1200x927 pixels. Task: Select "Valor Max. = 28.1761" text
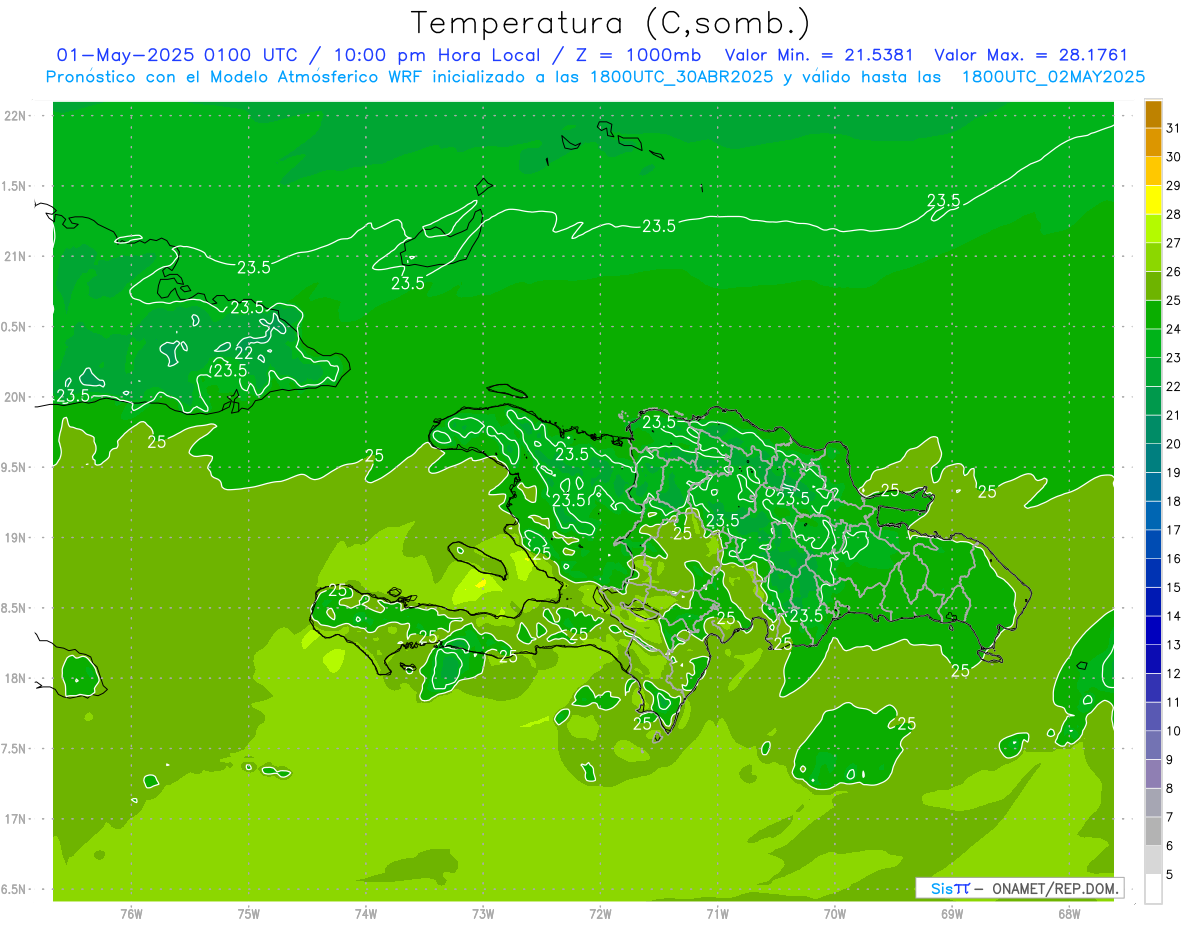(x=1030, y=55)
